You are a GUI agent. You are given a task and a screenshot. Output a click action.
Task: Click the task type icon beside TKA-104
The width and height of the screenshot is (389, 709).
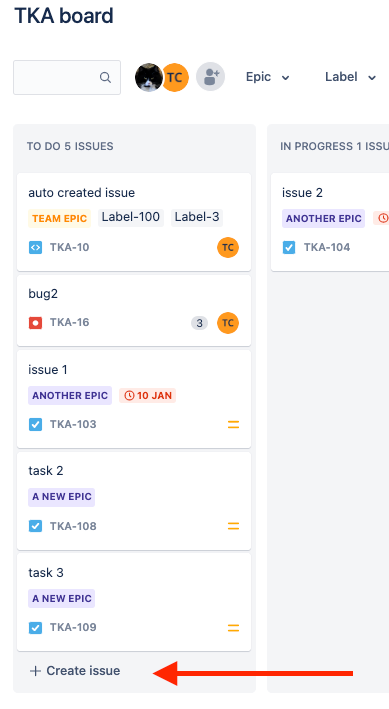(289, 247)
